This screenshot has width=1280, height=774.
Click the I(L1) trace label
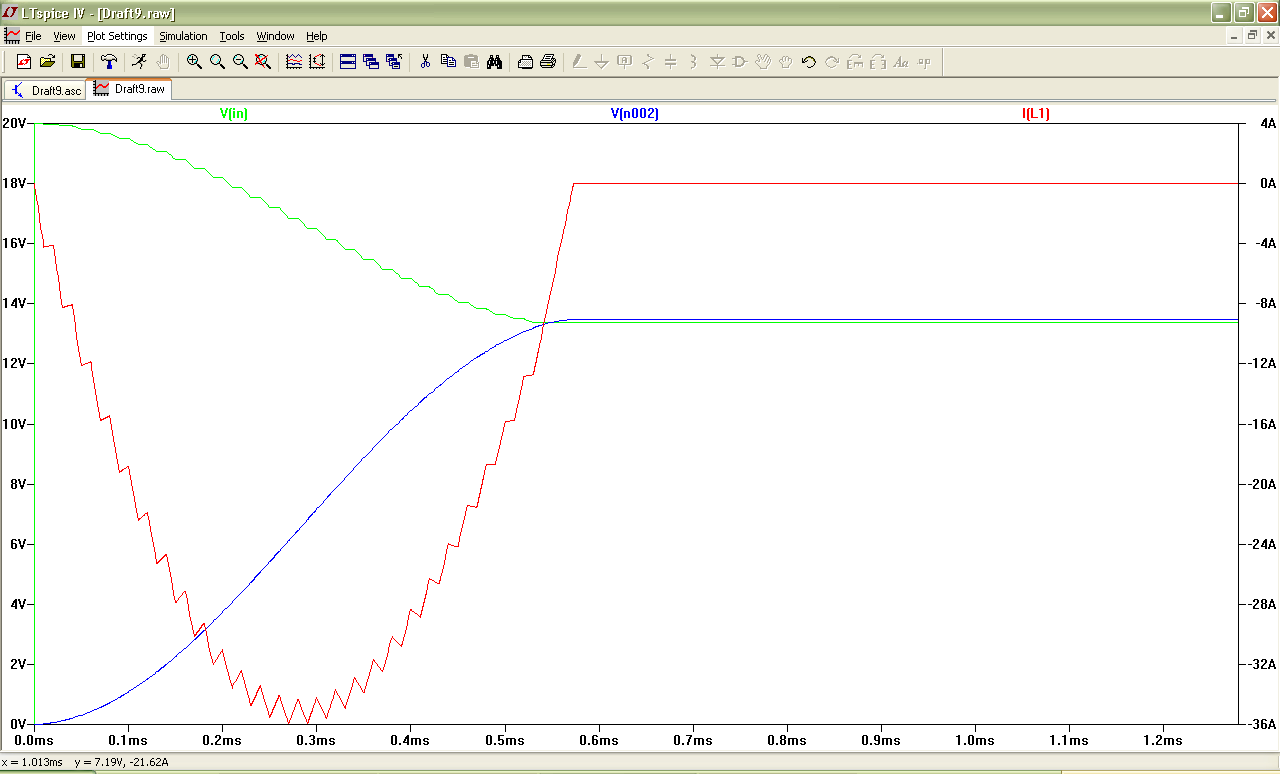click(x=1036, y=114)
